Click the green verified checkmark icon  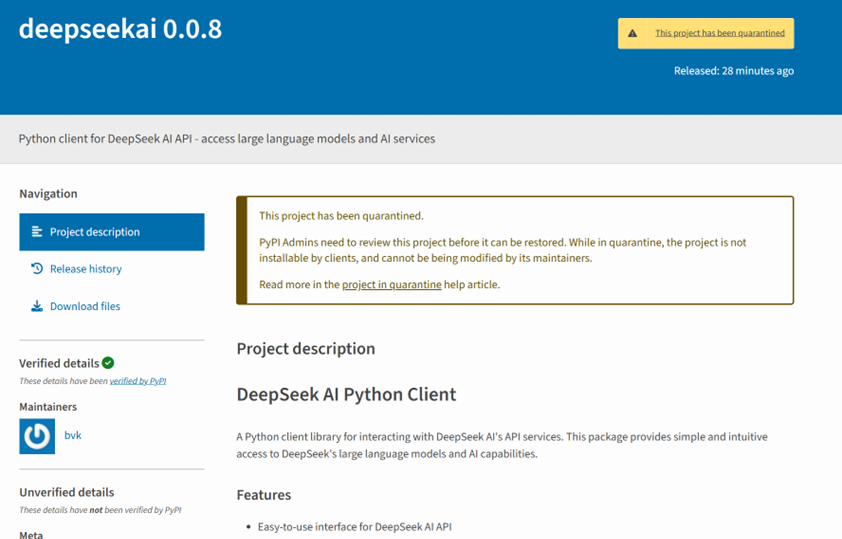pyautogui.click(x=108, y=363)
